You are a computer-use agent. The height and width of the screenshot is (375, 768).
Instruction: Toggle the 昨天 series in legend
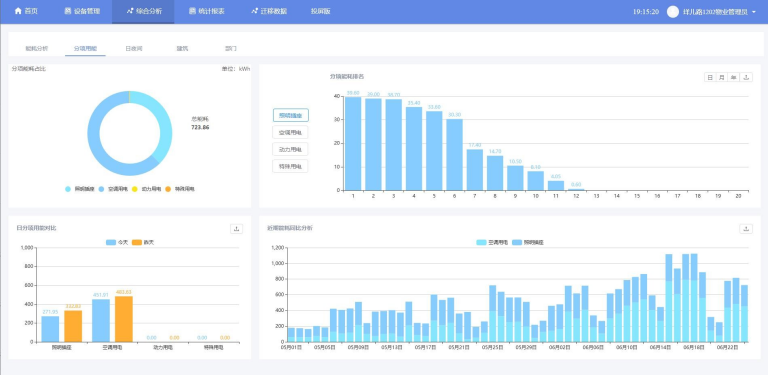coord(143,242)
